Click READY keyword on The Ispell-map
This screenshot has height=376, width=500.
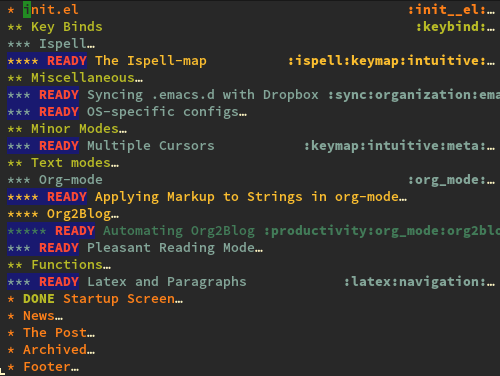click(67, 61)
